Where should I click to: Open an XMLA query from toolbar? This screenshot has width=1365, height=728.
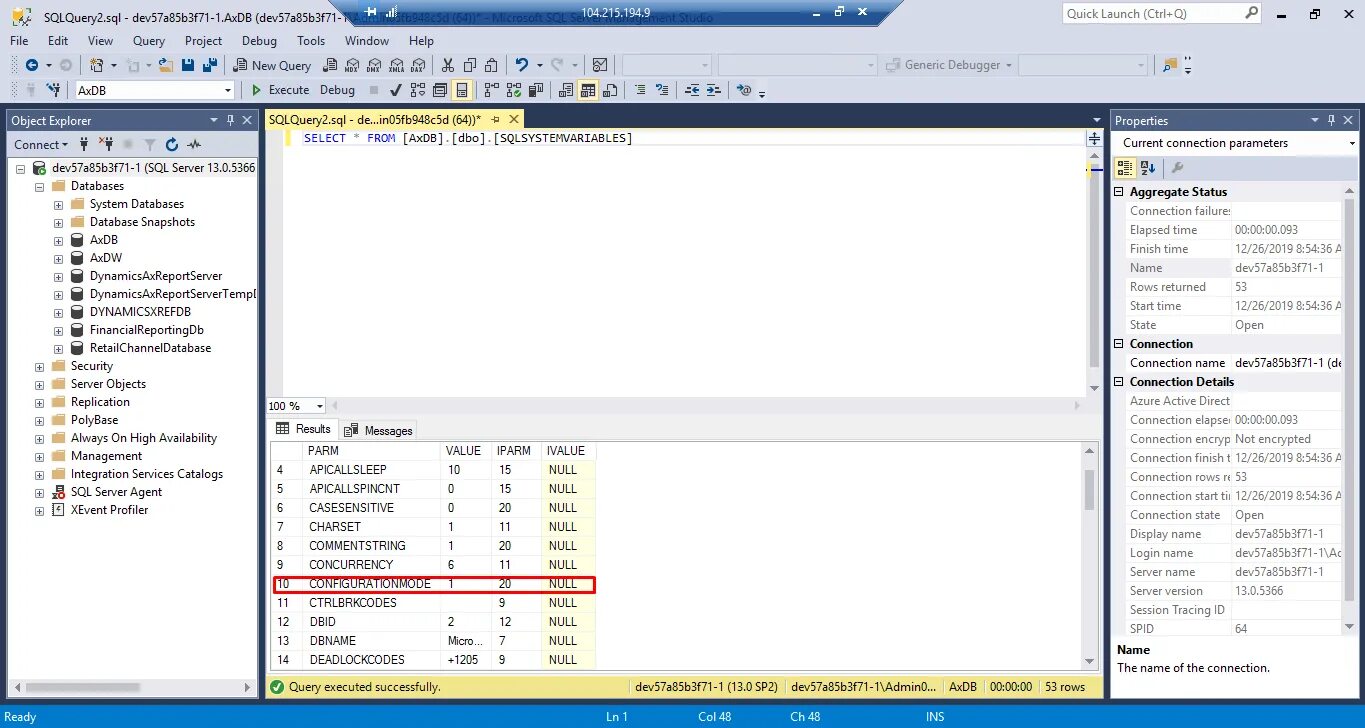[x=396, y=65]
